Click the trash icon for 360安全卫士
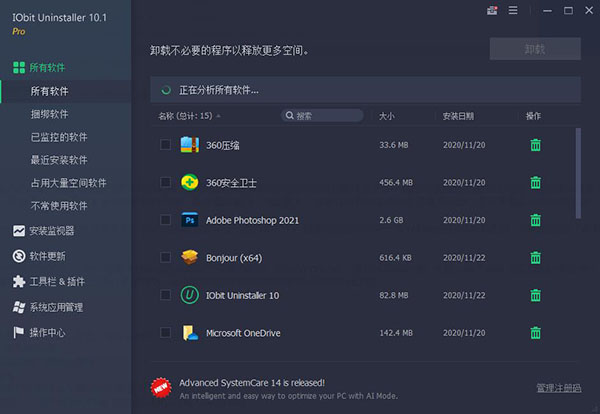The height and width of the screenshot is (414, 600). pos(535,183)
